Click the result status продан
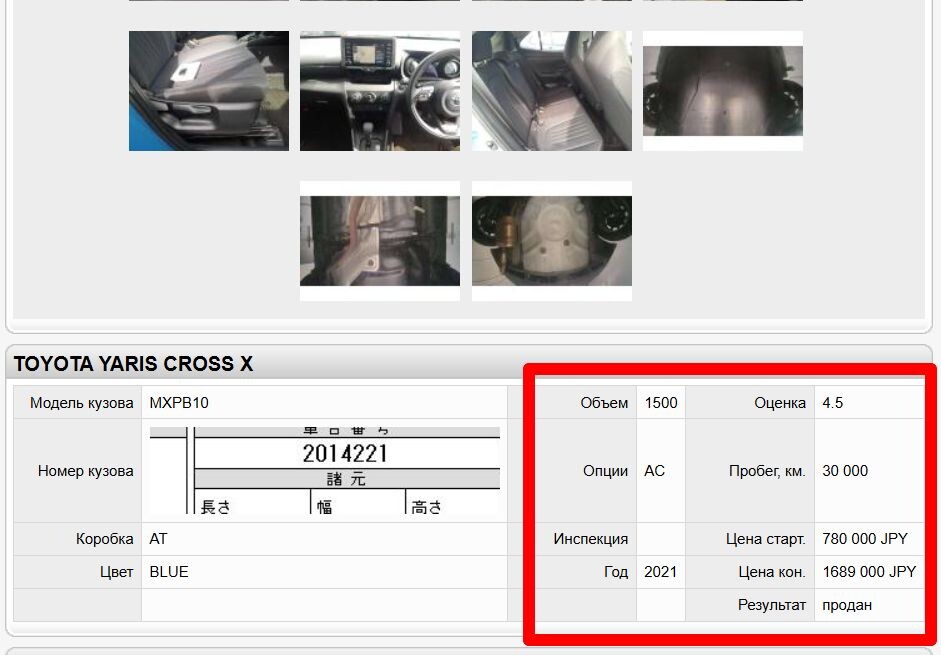The width and height of the screenshot is (941, 655). pyautogui.click(x=847, y=605)
